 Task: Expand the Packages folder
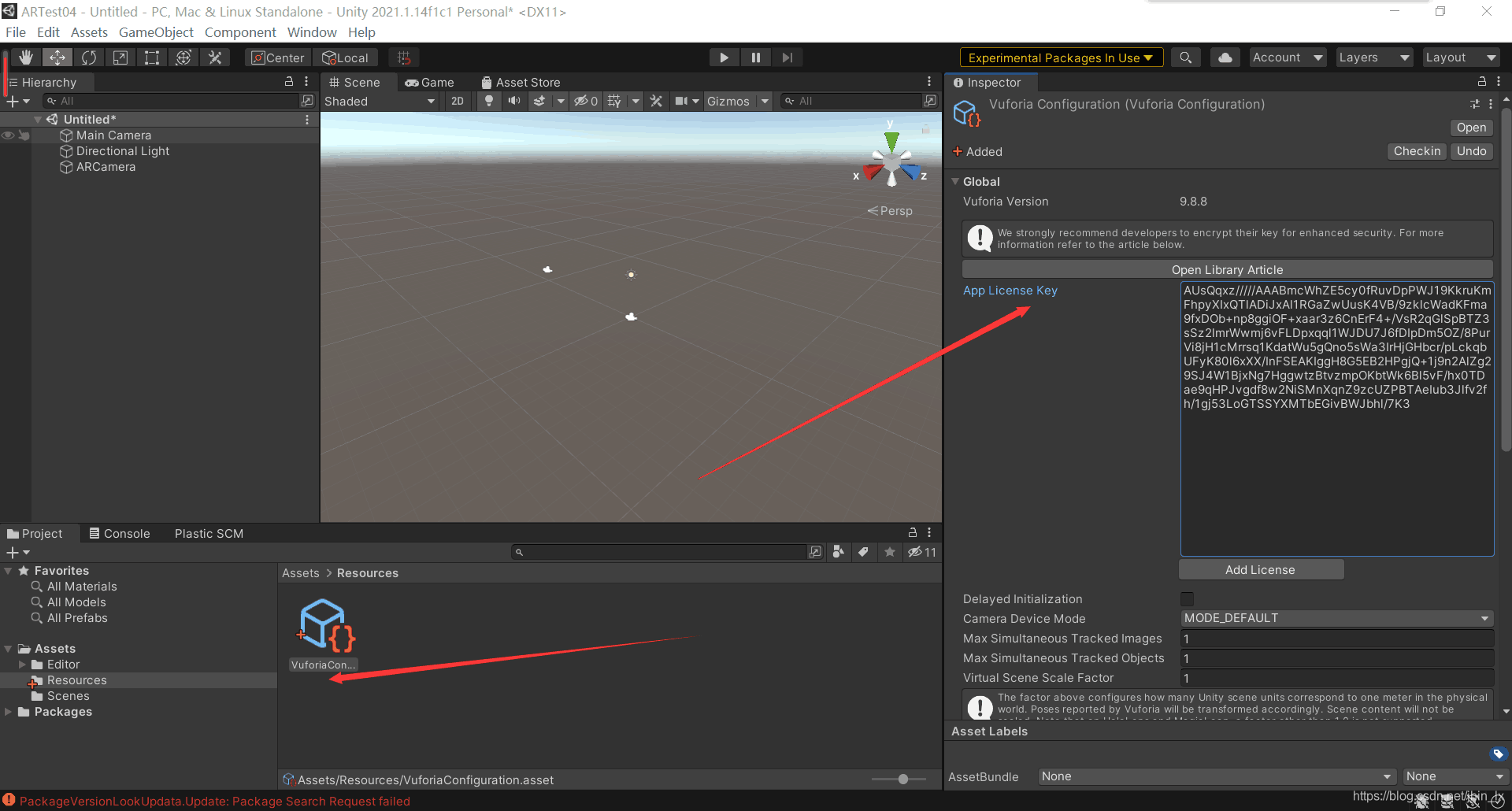point(8,712)
